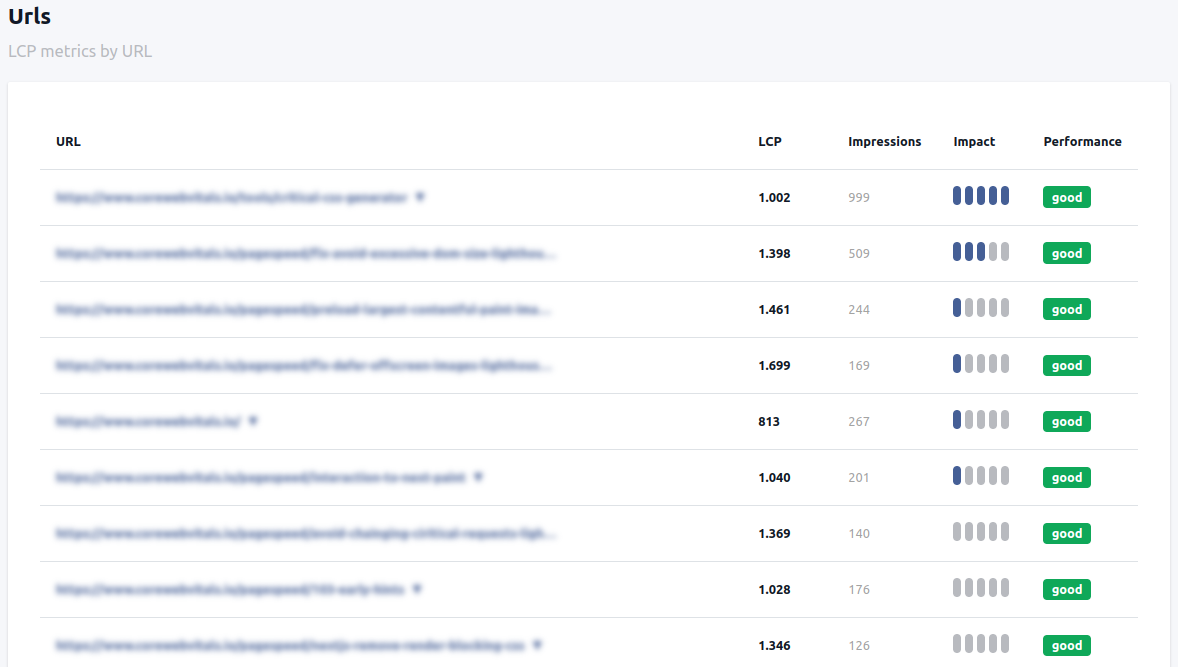1178x667 pixels.
Task: Click the arrow icon beside the 103-early-hints URL
Action: click(417, 589)
